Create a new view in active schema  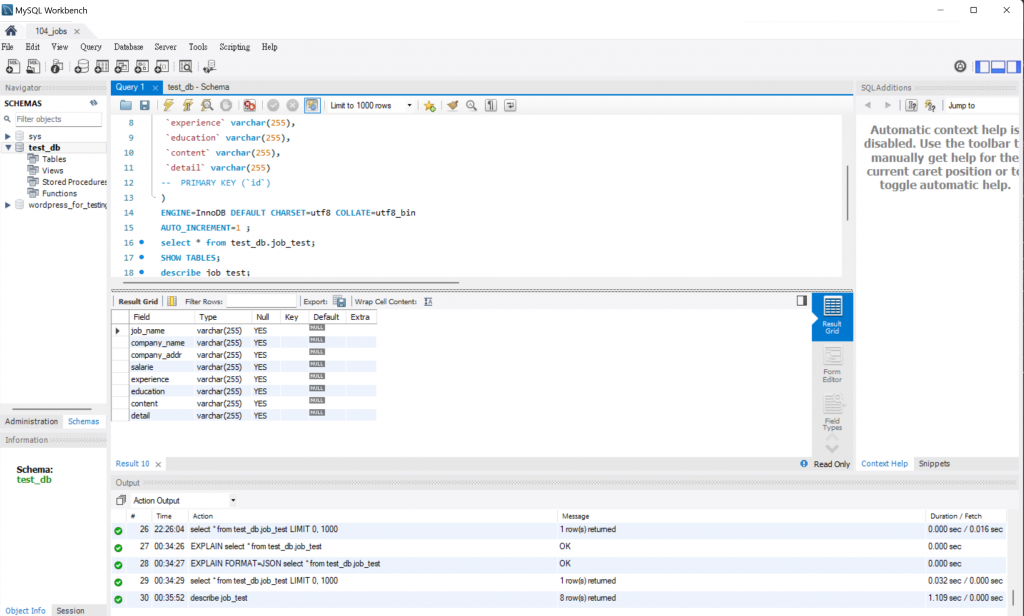click(121, 66)
